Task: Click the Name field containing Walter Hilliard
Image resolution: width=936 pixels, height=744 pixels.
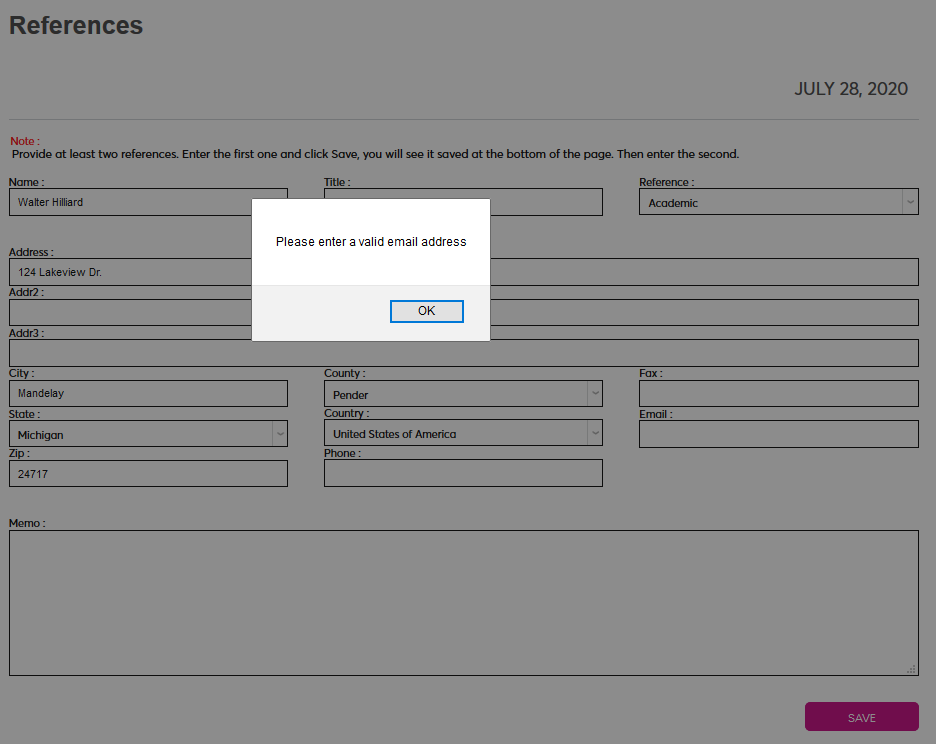Action: (130, 202)
